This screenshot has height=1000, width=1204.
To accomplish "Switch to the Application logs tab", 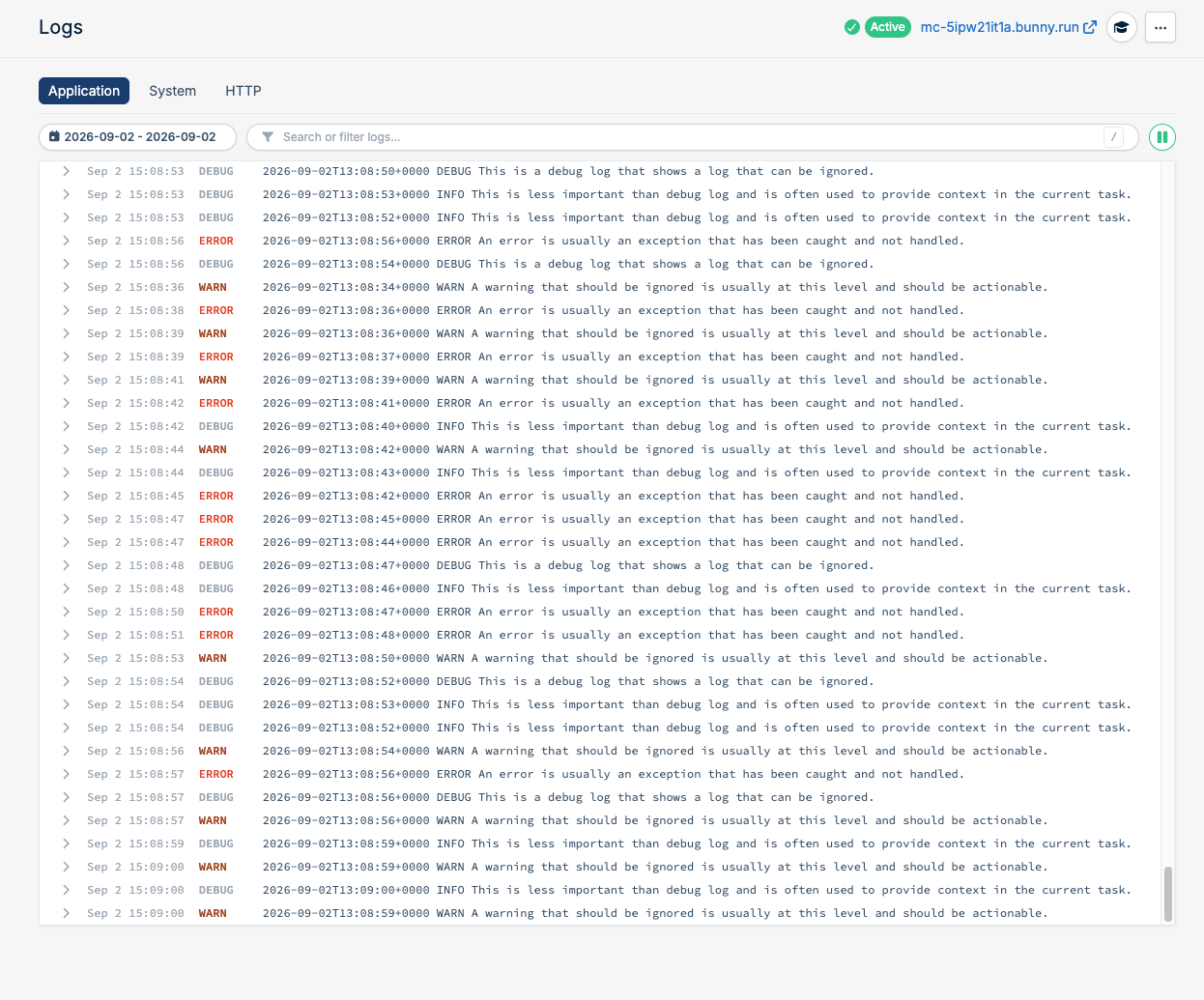I will [84, 91].
